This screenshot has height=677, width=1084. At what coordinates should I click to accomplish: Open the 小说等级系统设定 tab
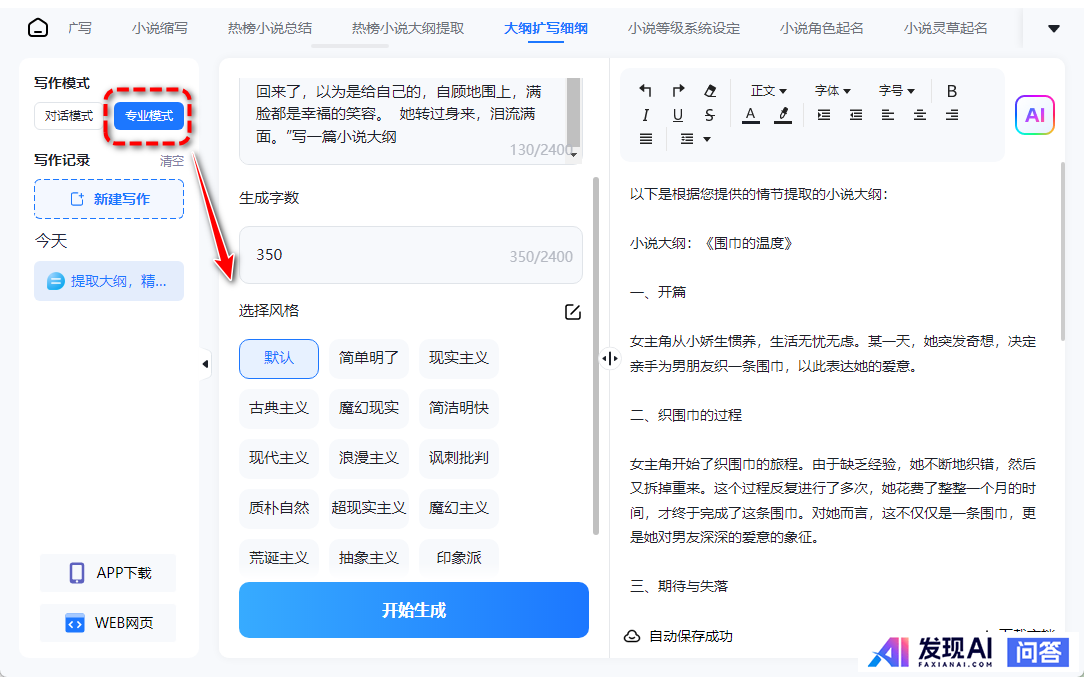[x=684, y=28]
